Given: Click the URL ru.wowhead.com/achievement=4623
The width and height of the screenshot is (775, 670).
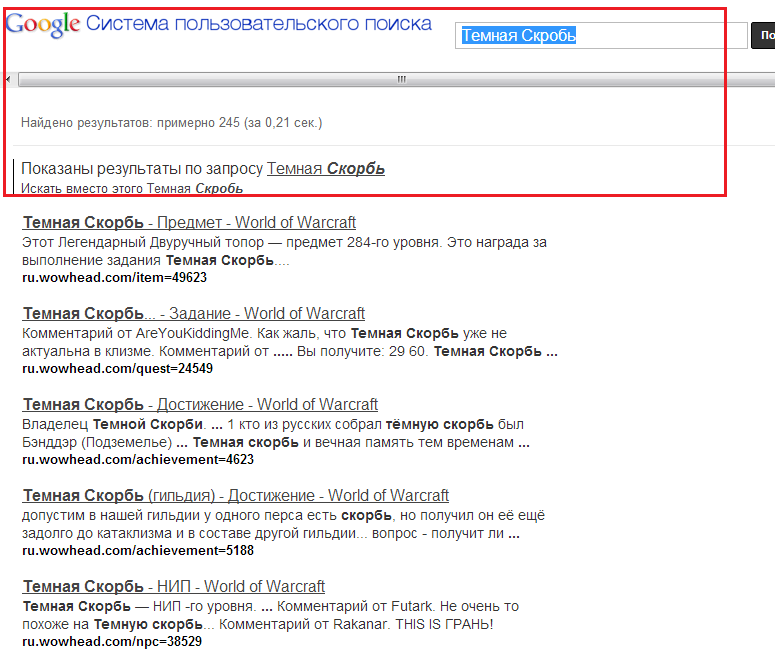Looking at the screenshot, I should coord(138,460).
